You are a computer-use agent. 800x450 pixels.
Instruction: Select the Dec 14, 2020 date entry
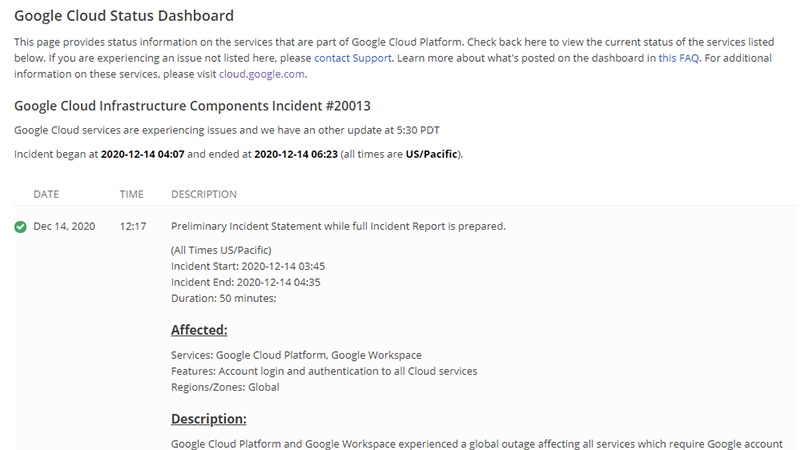[x=64, y=226]
